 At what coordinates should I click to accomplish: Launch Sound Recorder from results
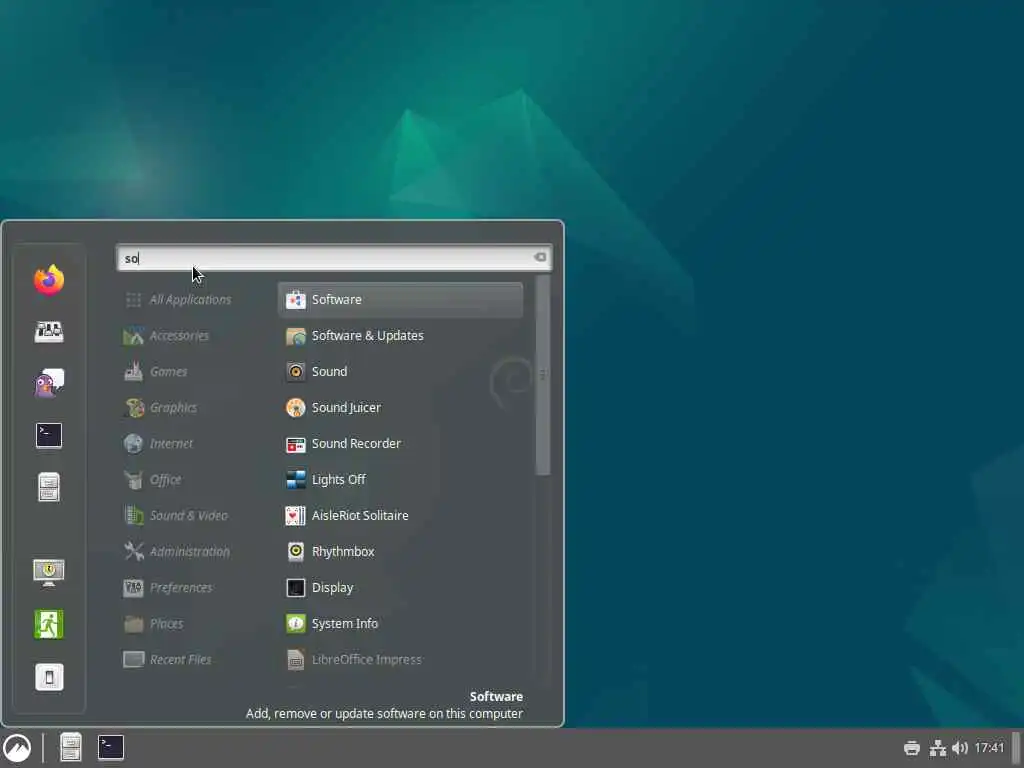(x=400, y=443)
